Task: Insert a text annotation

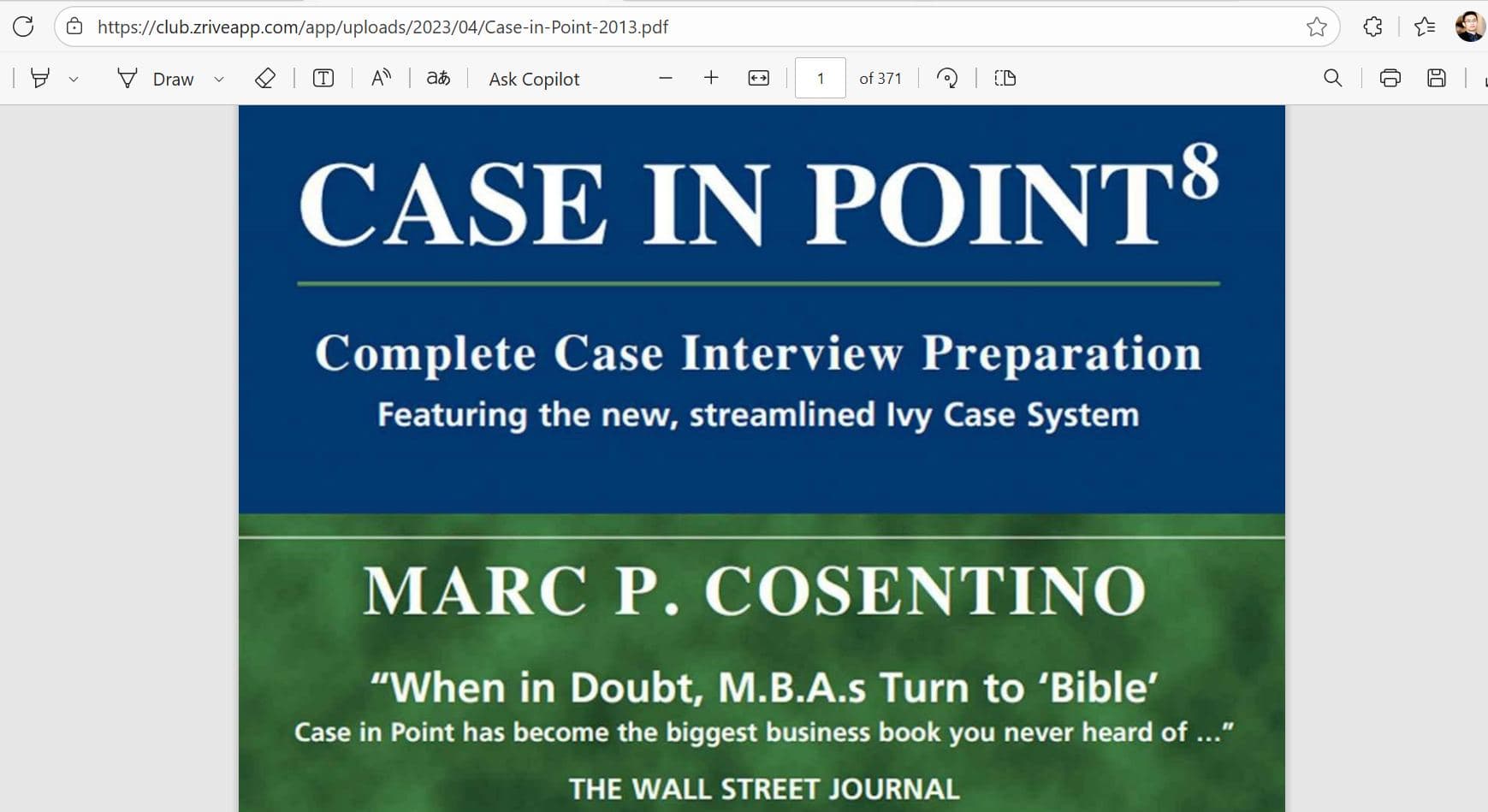Action: pos(323,78)
